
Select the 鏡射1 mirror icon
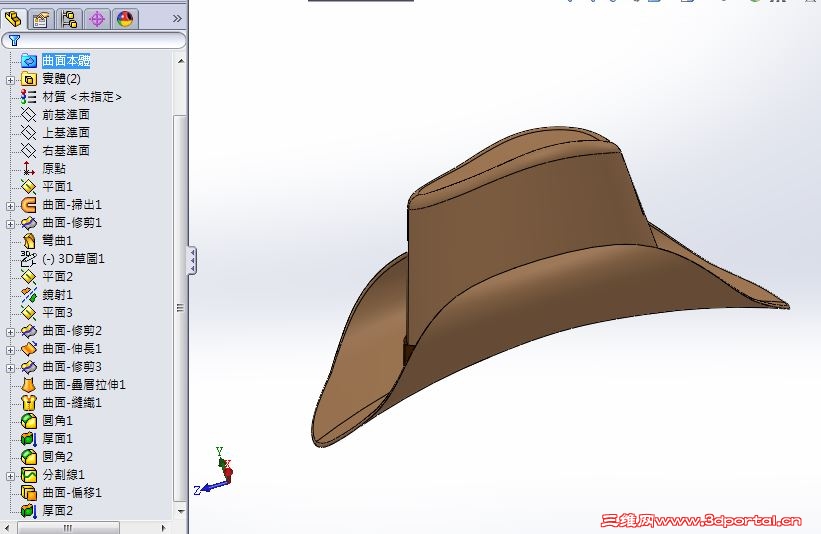28,295
